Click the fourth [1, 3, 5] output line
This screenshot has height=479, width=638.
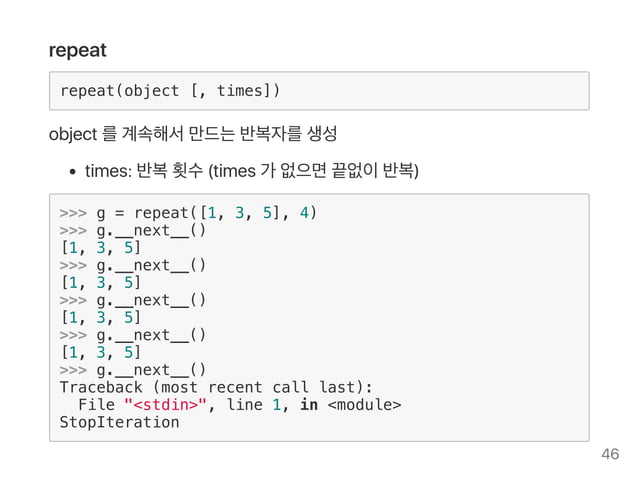click(99, 352)
